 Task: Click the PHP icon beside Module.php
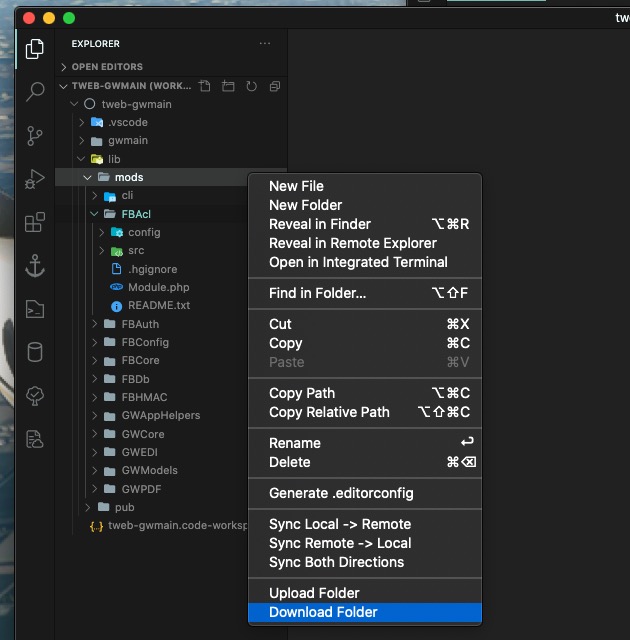pyautogui.click(x=117, y=287)
